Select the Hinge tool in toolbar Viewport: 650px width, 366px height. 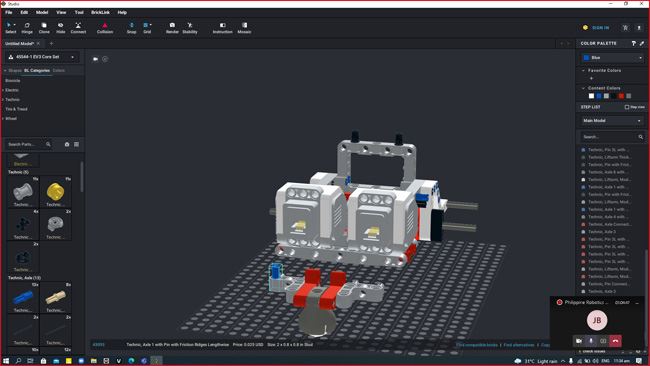(x=27, y=28)
